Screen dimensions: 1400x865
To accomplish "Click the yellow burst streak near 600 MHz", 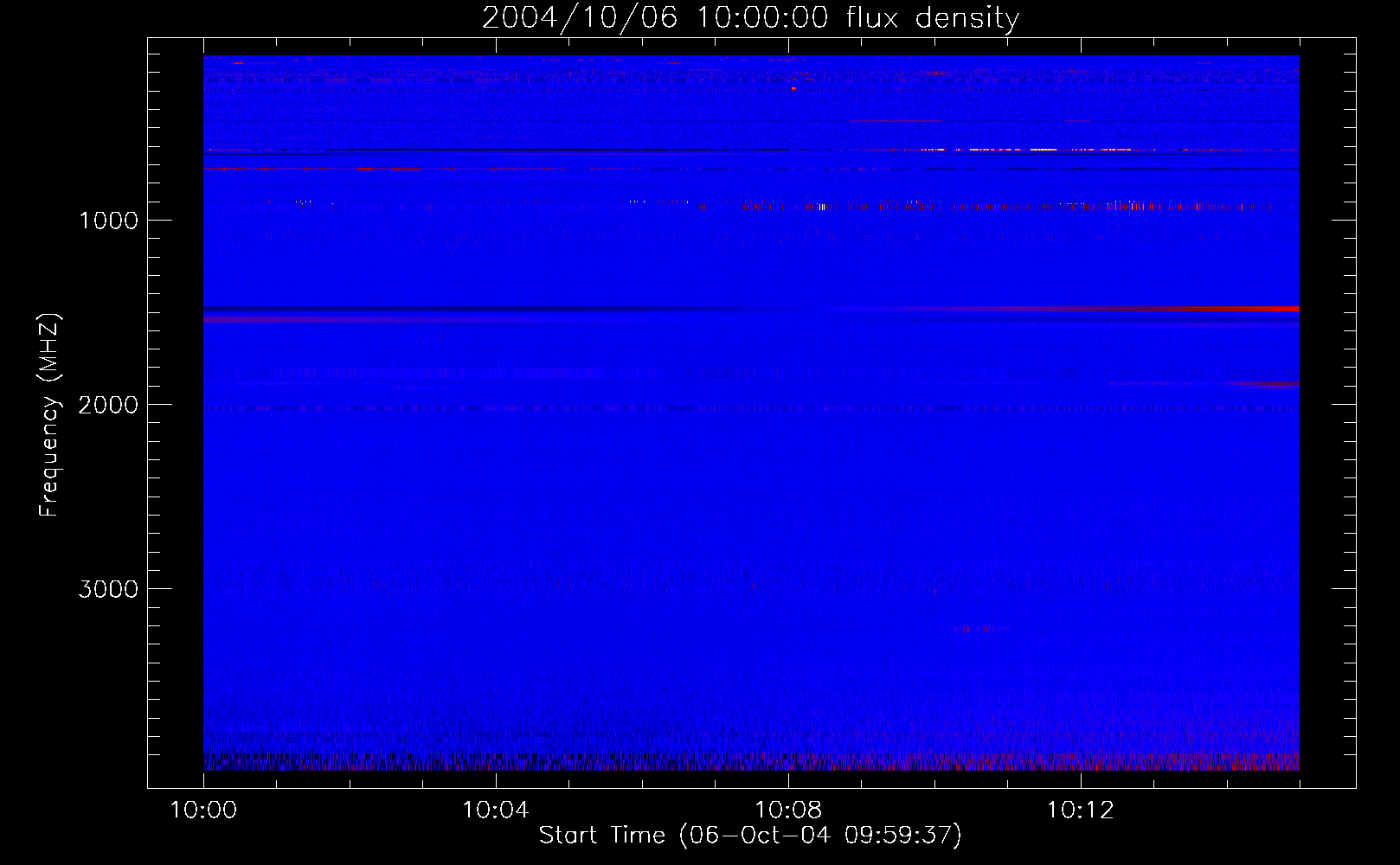I will tap(1025, 150).
